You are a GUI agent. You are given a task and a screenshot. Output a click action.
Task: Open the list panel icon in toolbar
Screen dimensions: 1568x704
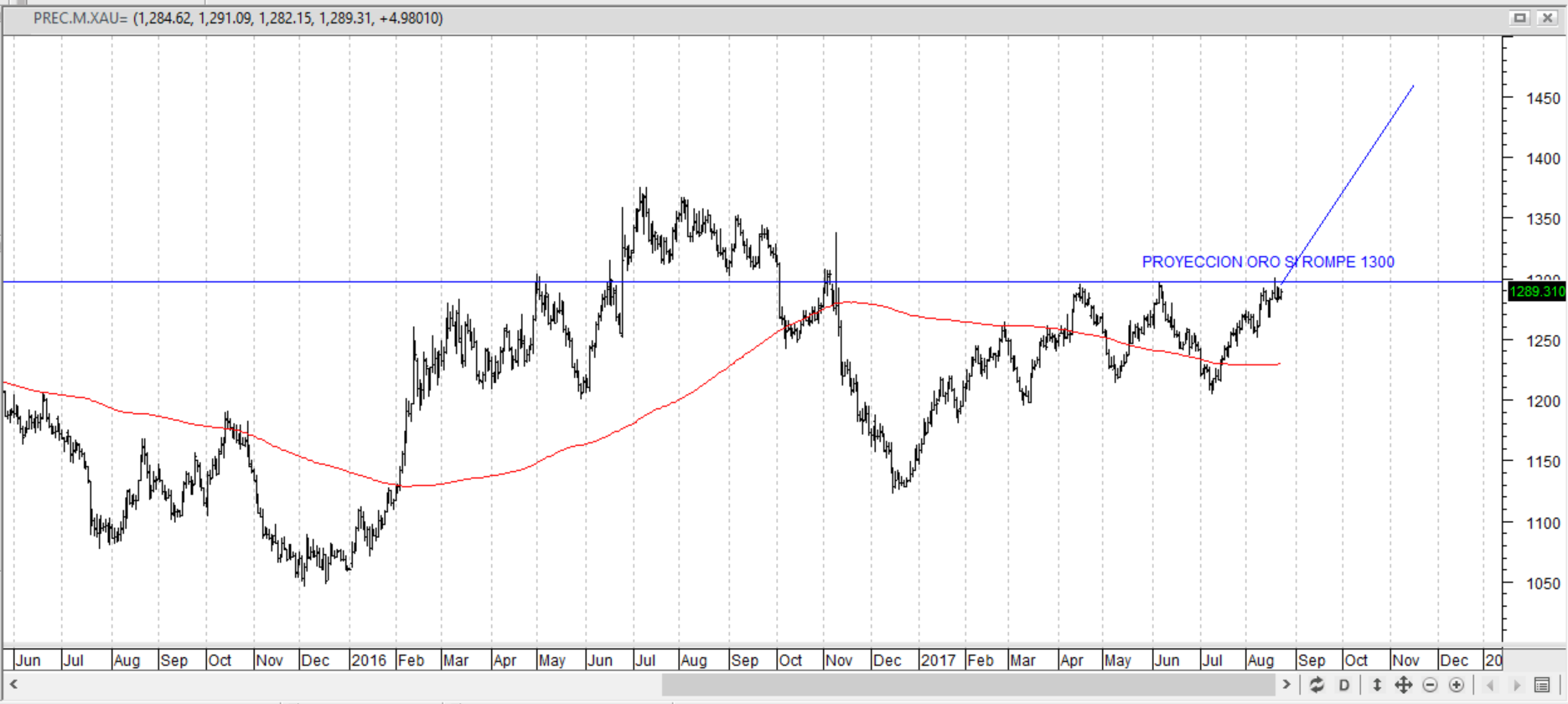[1542, 686]
